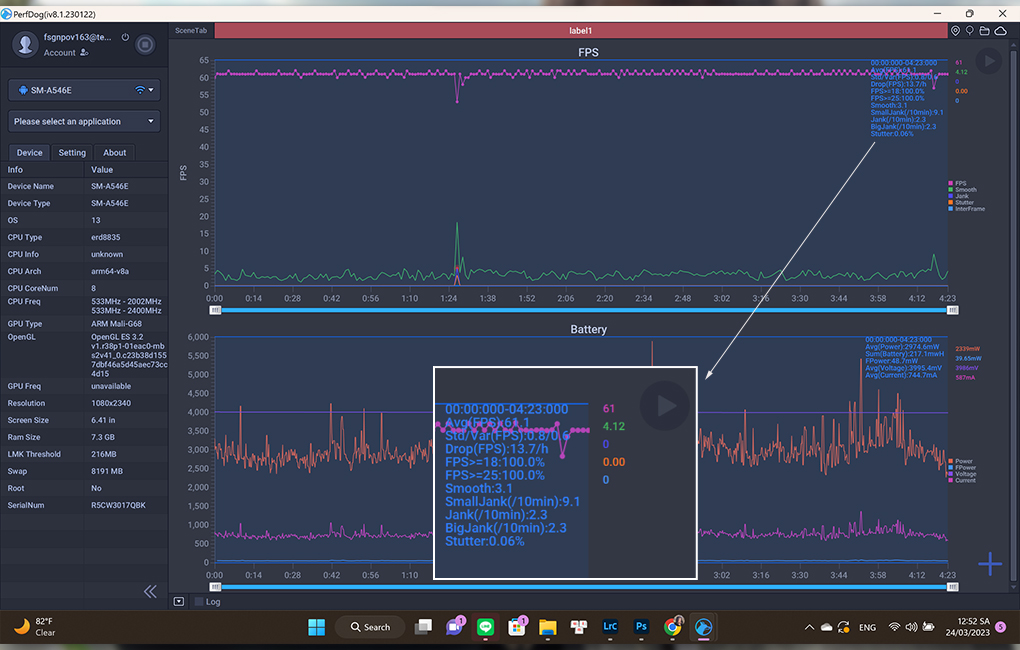Click CPU Type value erd8835
Viewport: 1020px width, 650px height.
click(105, 237)
